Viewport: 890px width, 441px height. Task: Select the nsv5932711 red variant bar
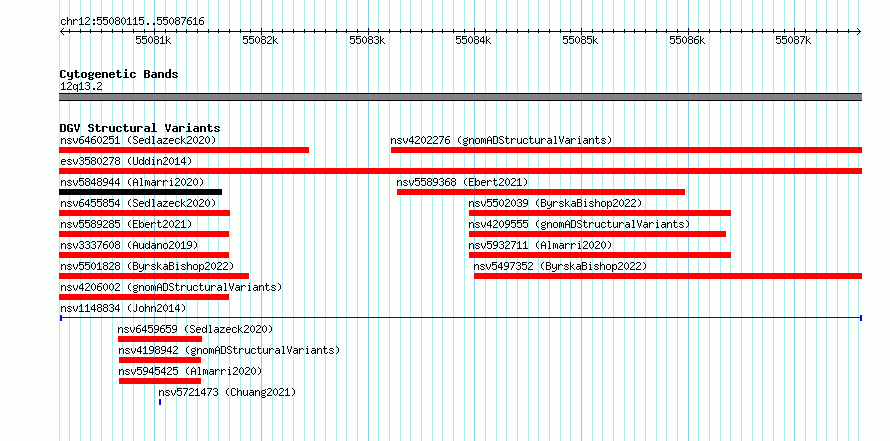tap(599, 255)
